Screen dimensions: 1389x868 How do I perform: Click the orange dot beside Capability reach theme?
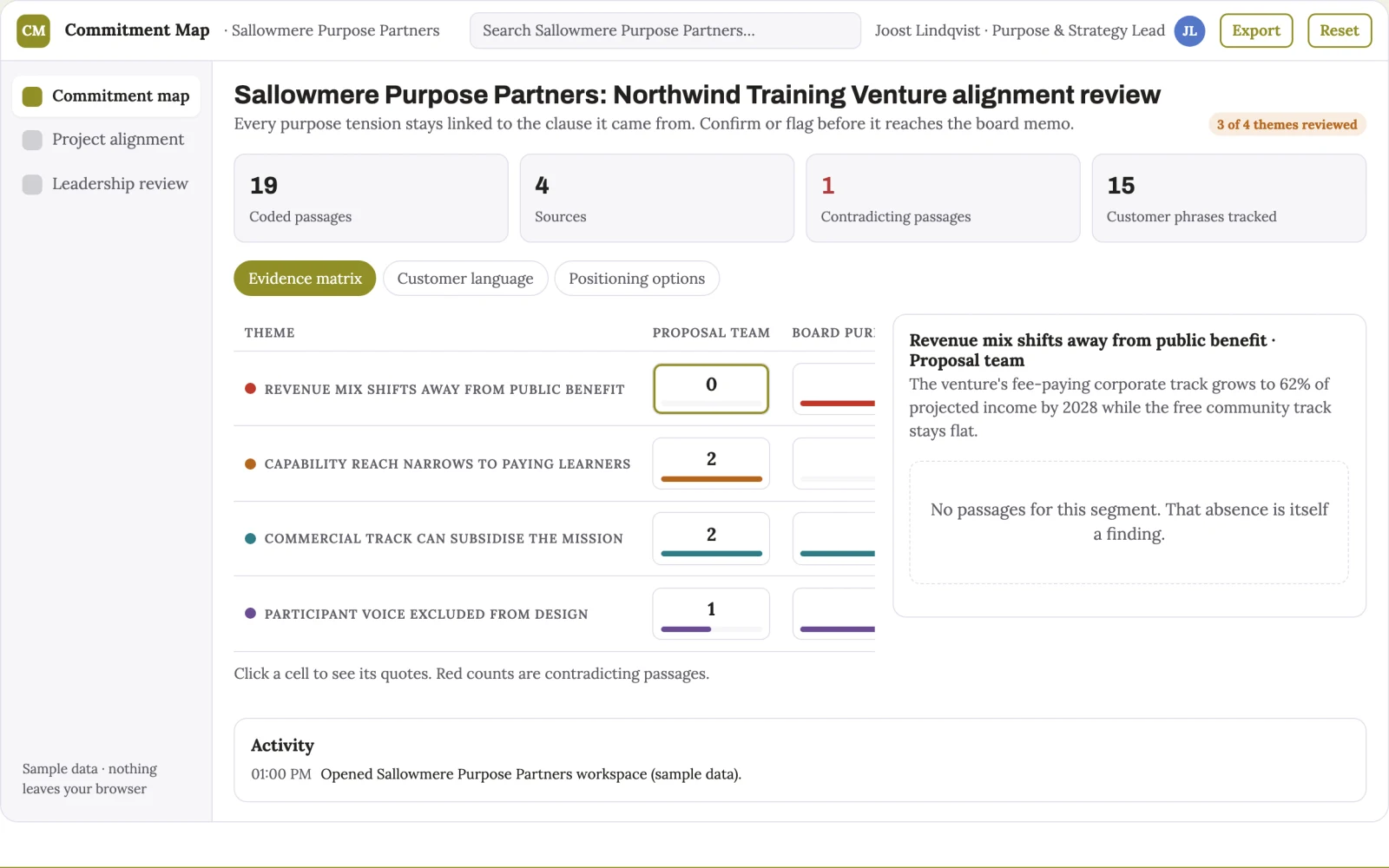[250, 464]
